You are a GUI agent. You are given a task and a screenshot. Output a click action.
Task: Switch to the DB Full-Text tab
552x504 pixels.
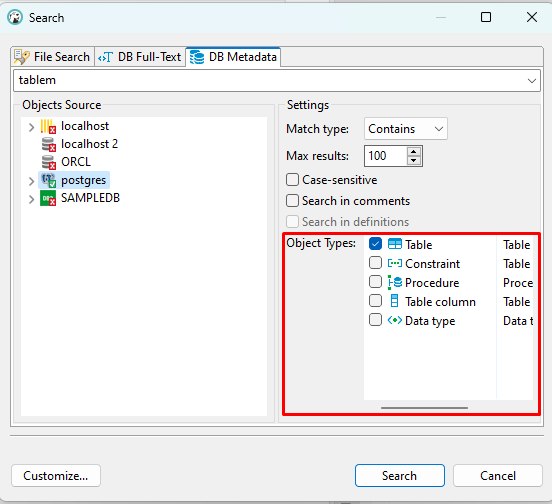pyautogui.click(x=140, y=57)
